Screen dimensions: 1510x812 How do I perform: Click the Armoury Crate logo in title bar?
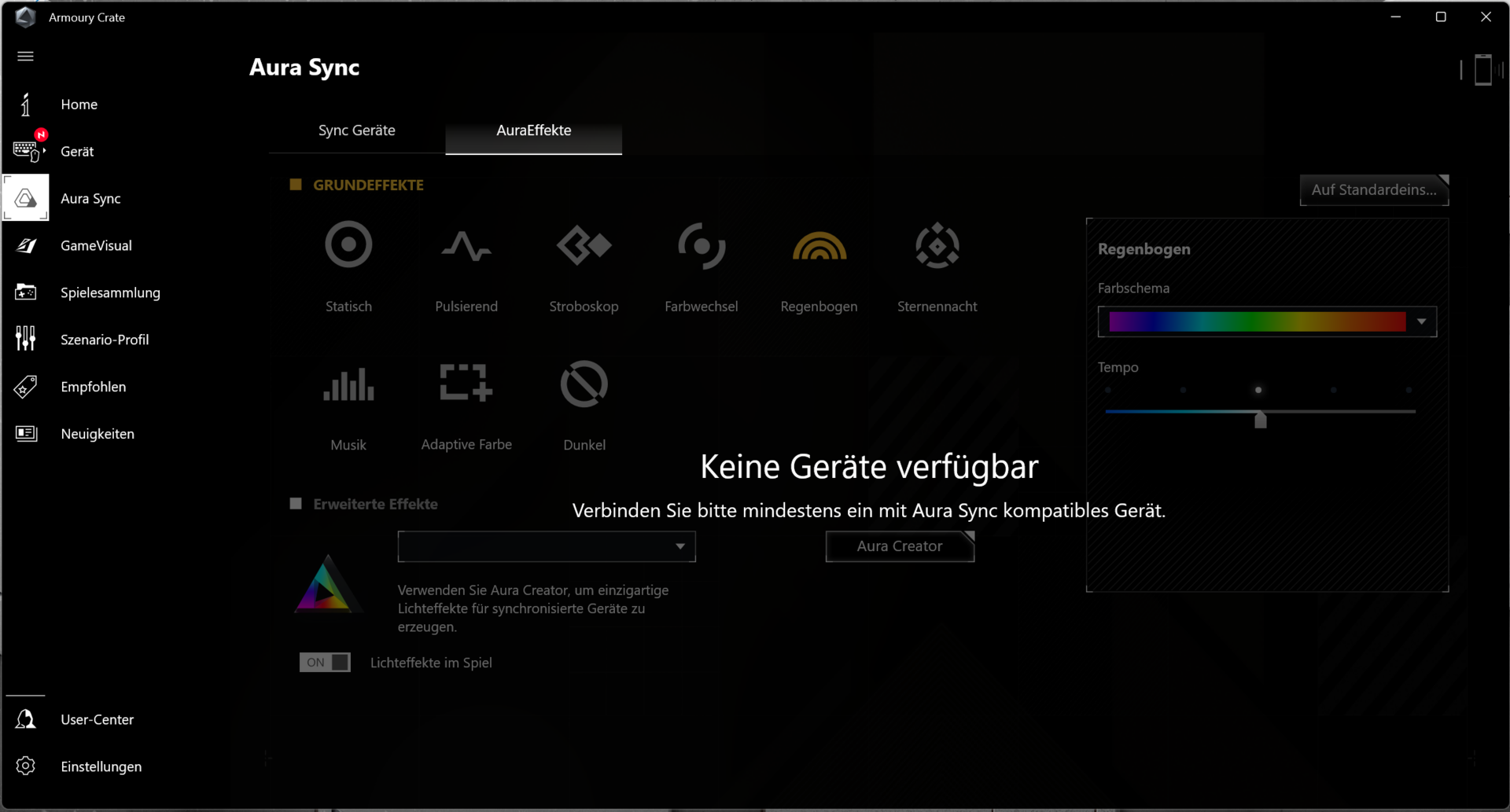pos(25,17)
